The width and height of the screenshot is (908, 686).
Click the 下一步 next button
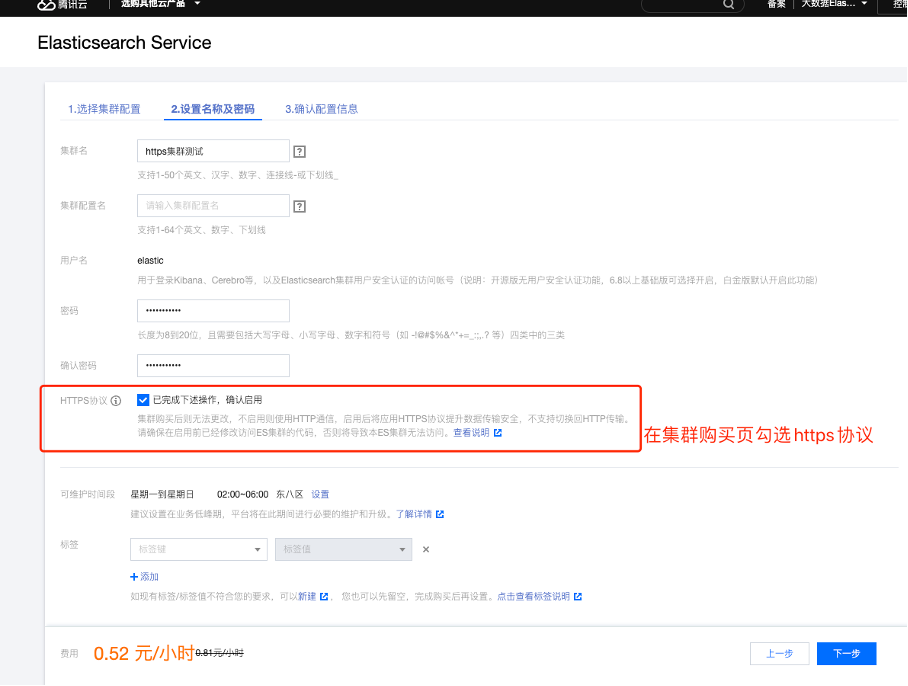tap(846, 653)
